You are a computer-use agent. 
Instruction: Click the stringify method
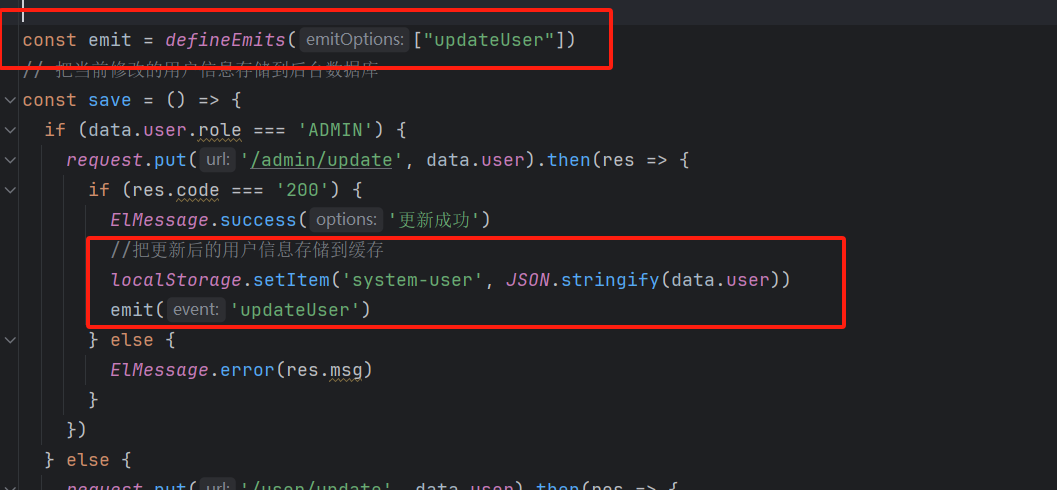coord(609,280)
